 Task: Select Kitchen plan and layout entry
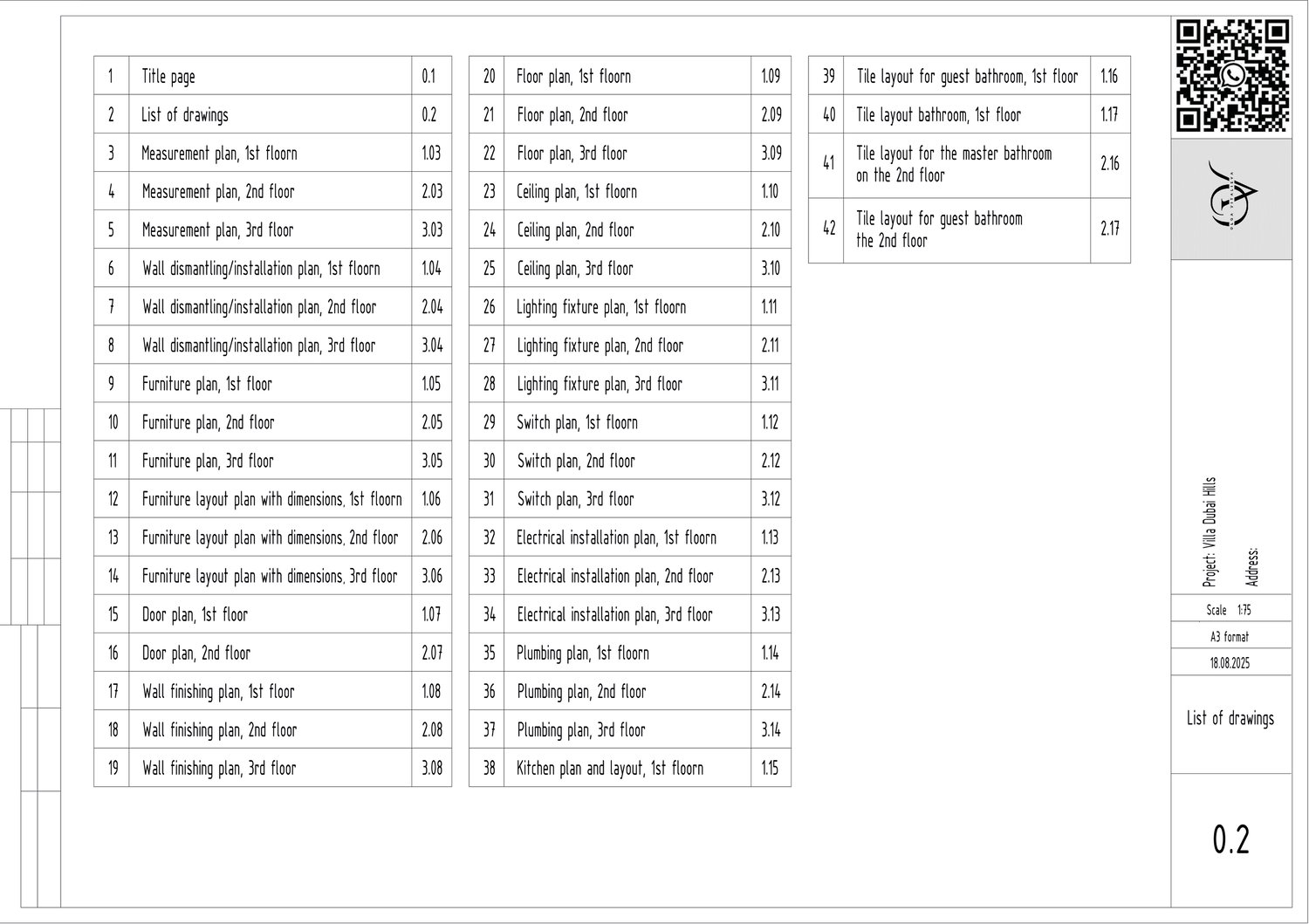pos(609,769)
